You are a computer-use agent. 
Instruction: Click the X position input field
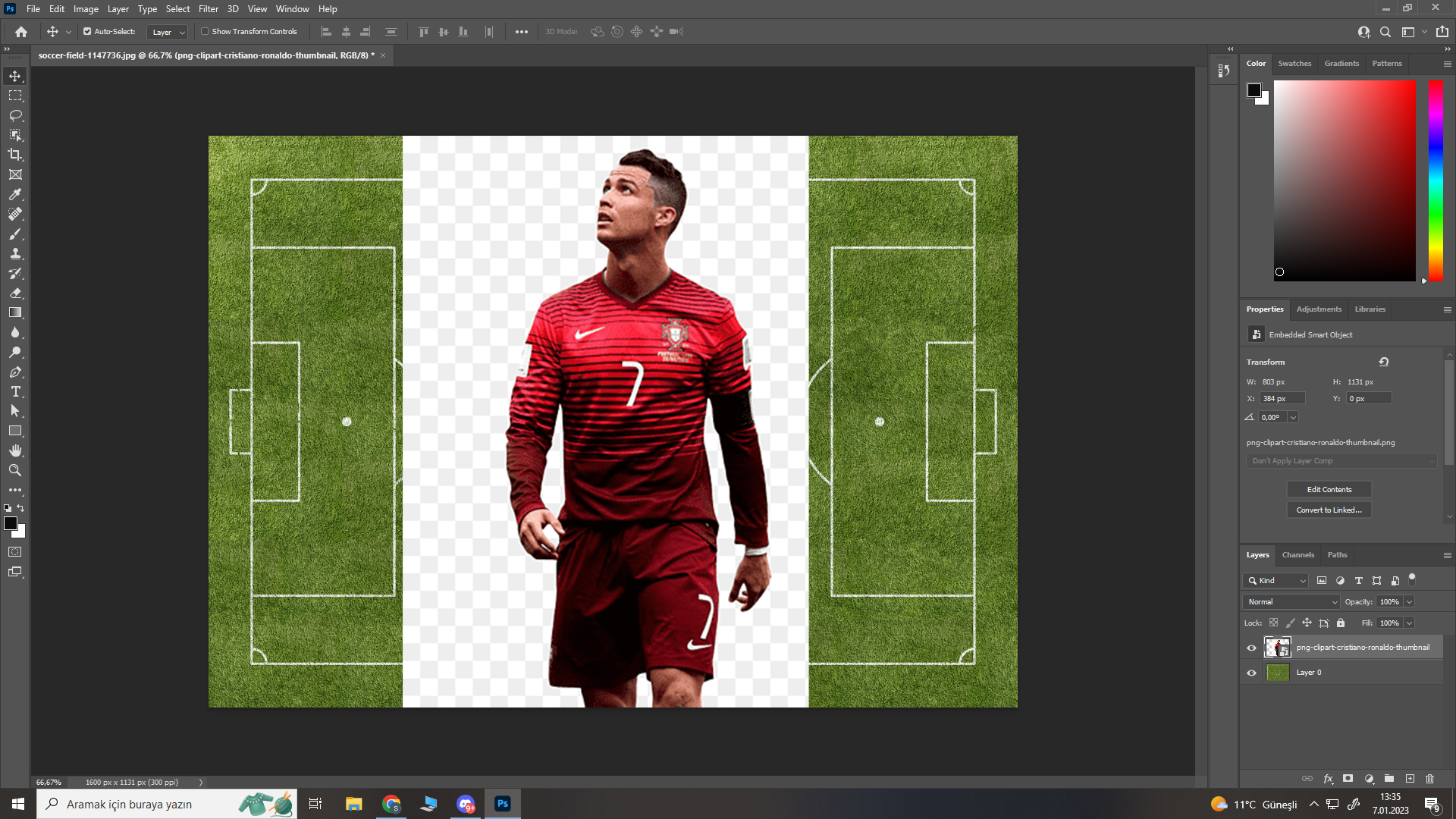tap(1282, 398)
